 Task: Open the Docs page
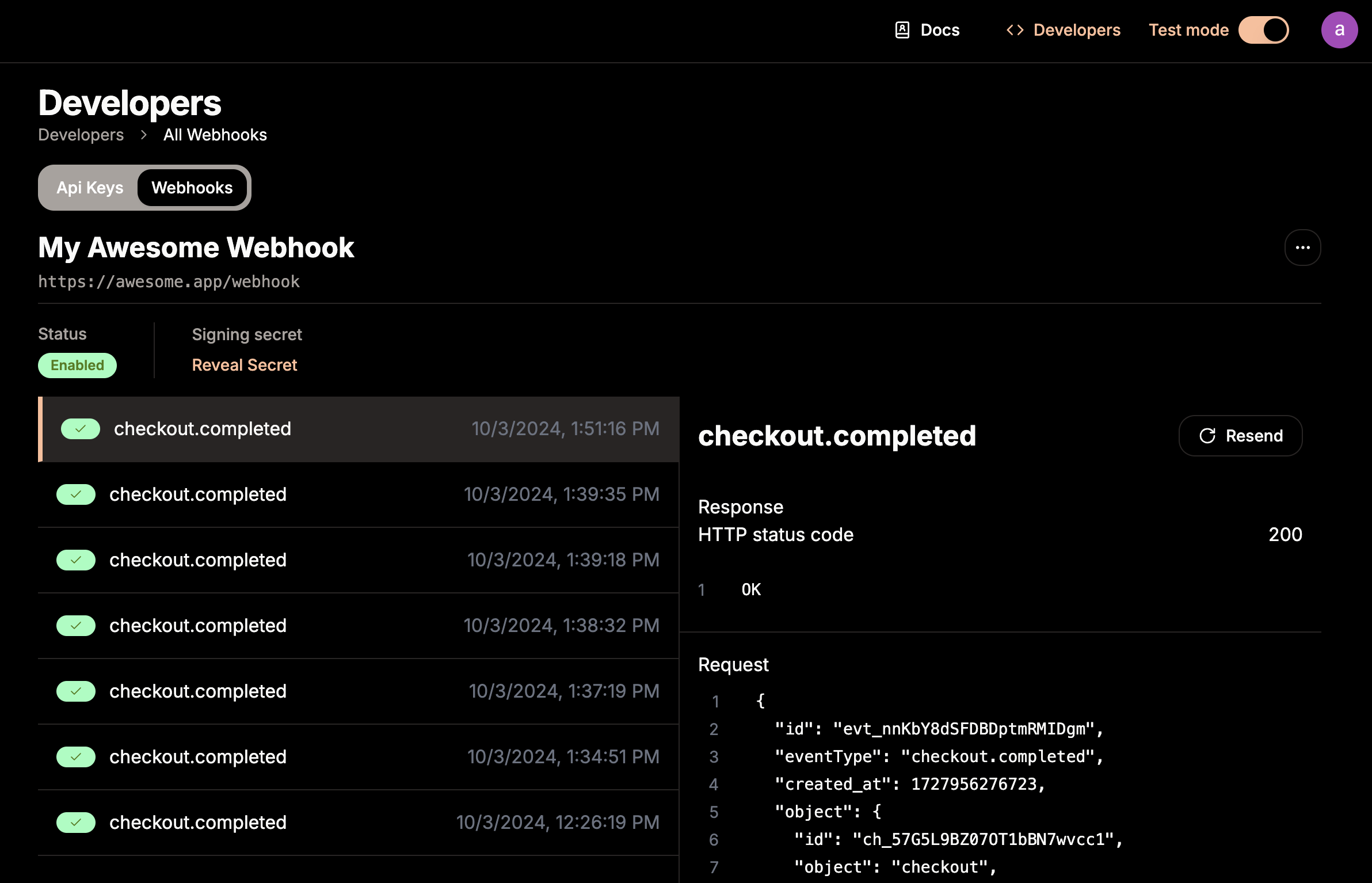(x=927, y=30)
